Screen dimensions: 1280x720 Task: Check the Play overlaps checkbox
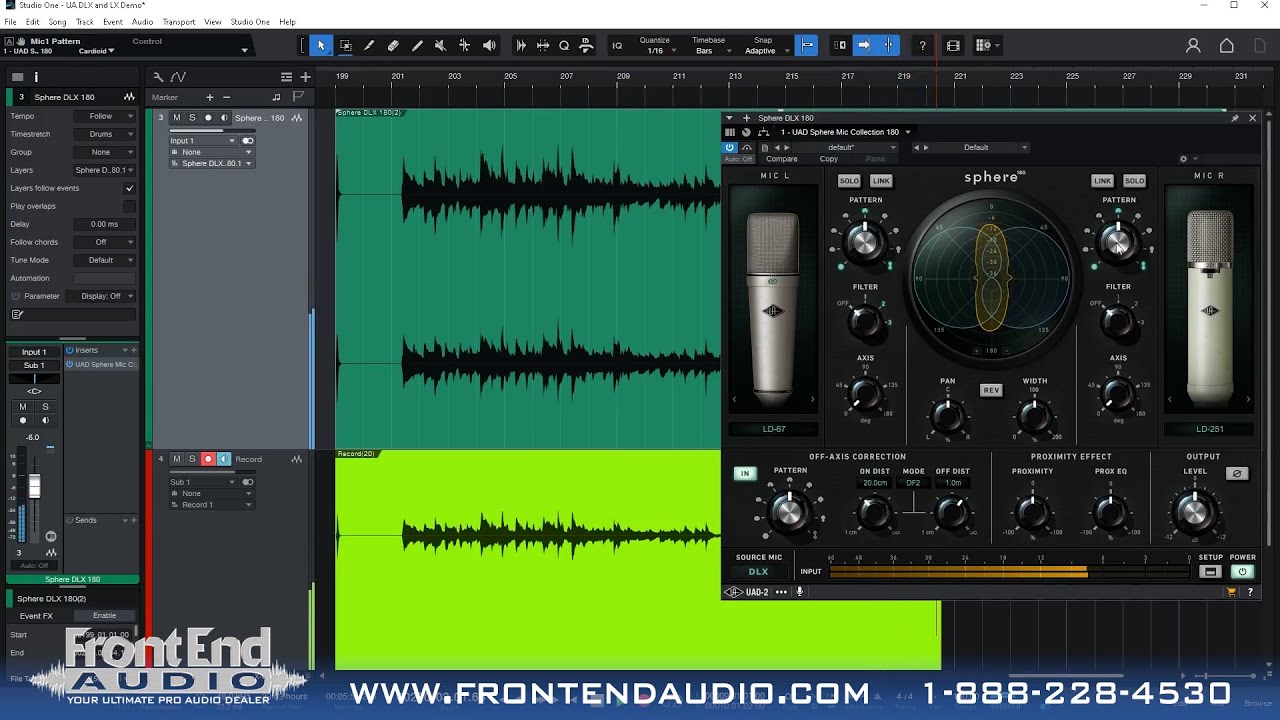[x=129, y=206]
